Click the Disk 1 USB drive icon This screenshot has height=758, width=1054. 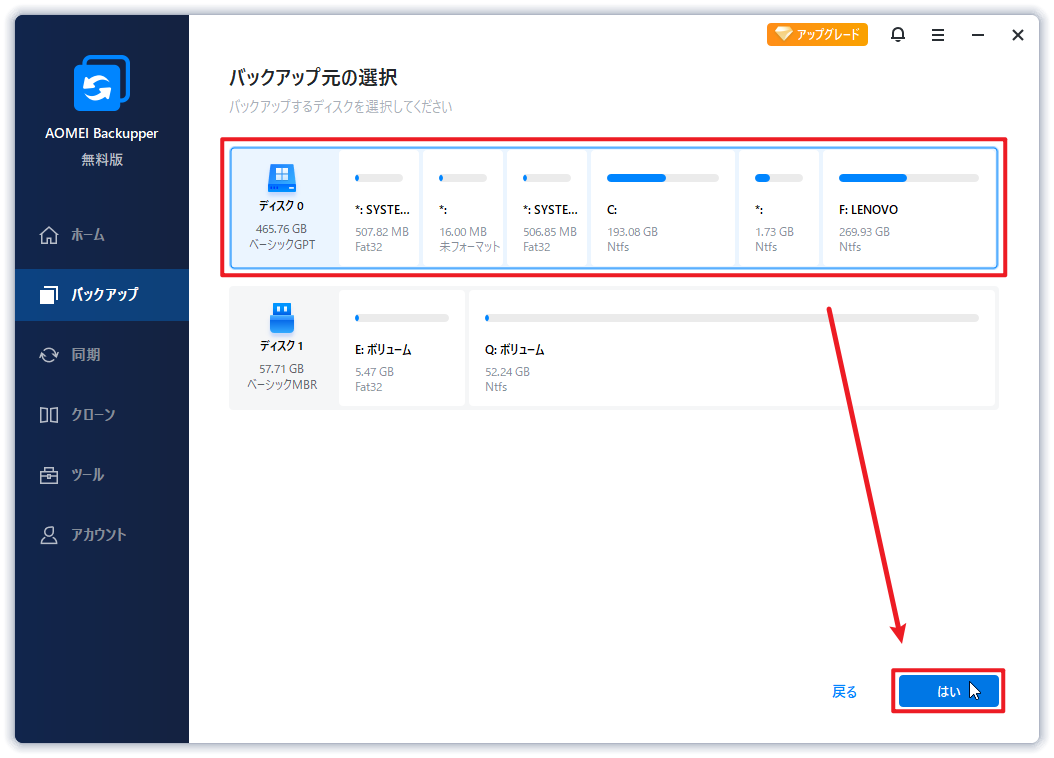[x=282, y=317]
